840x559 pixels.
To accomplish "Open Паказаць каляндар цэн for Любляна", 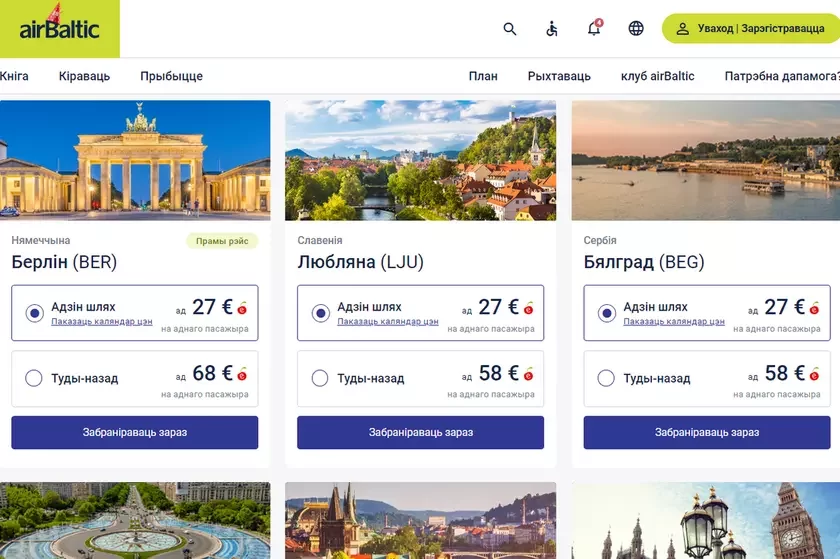I will [388, 322].
